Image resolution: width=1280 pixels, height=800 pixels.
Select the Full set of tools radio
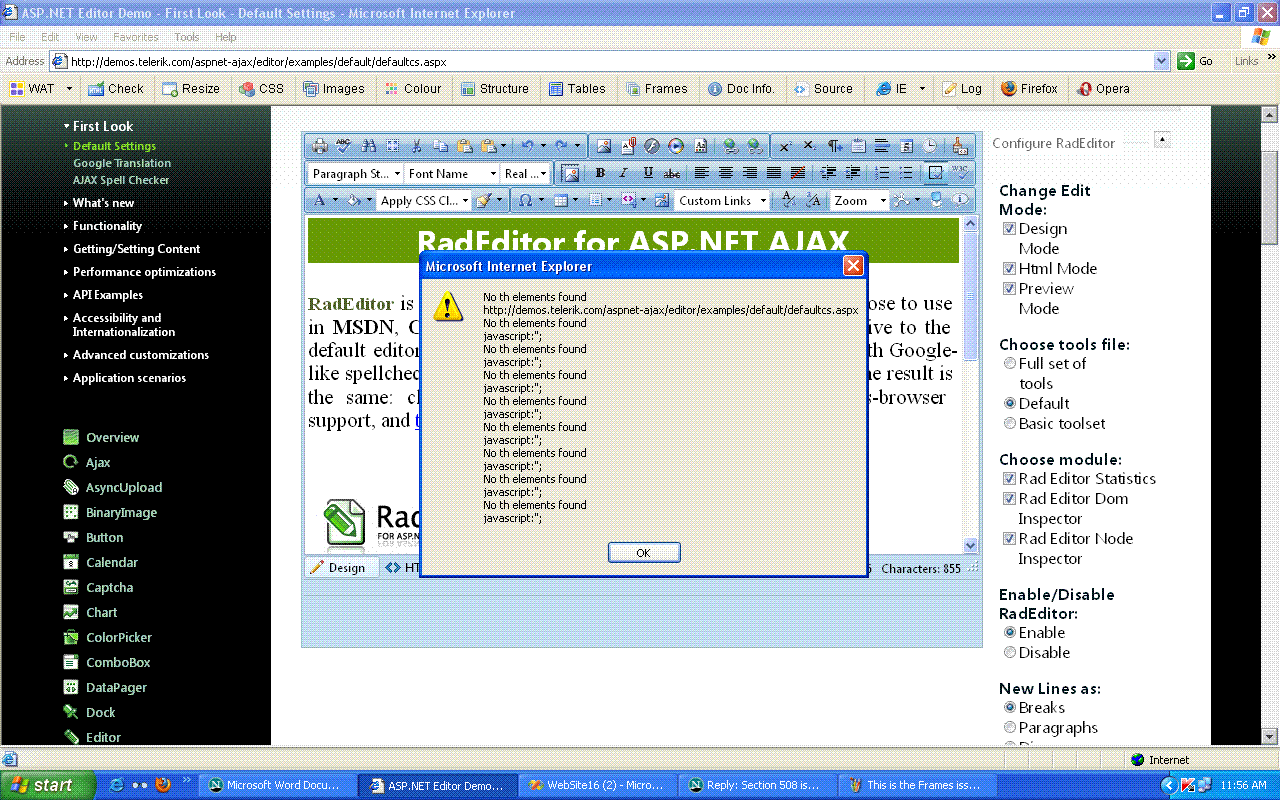click(1010, 364)
